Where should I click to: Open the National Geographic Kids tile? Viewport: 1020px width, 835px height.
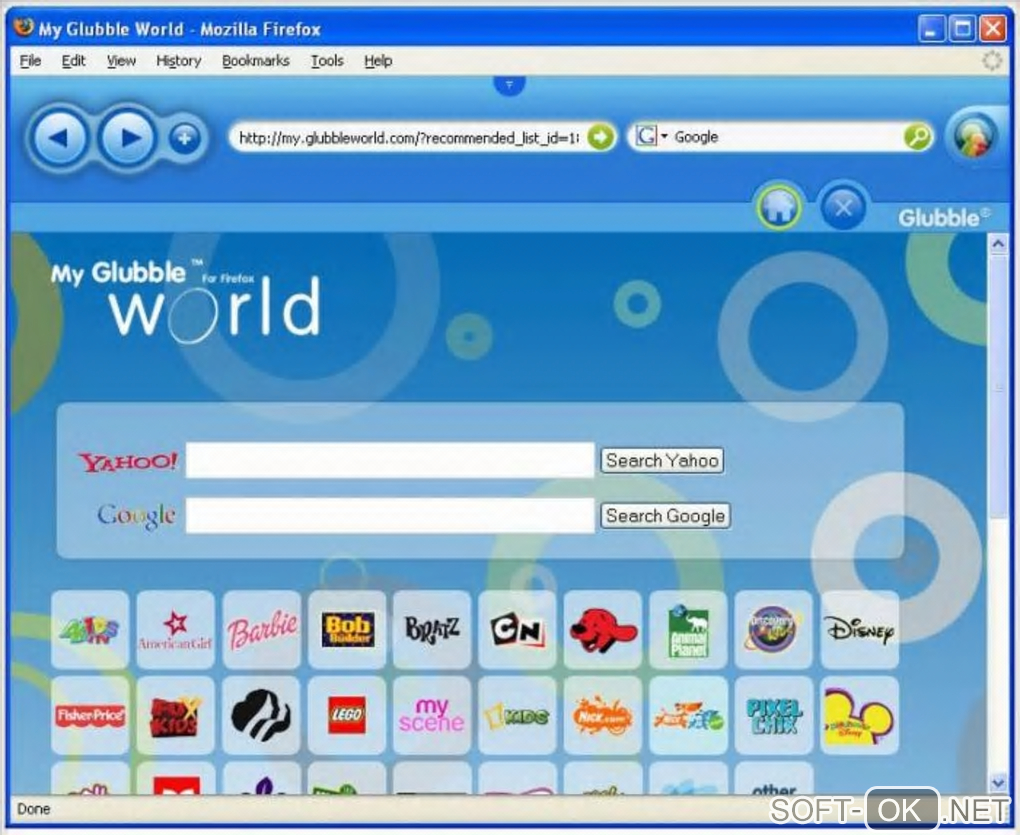coord(517,715)
